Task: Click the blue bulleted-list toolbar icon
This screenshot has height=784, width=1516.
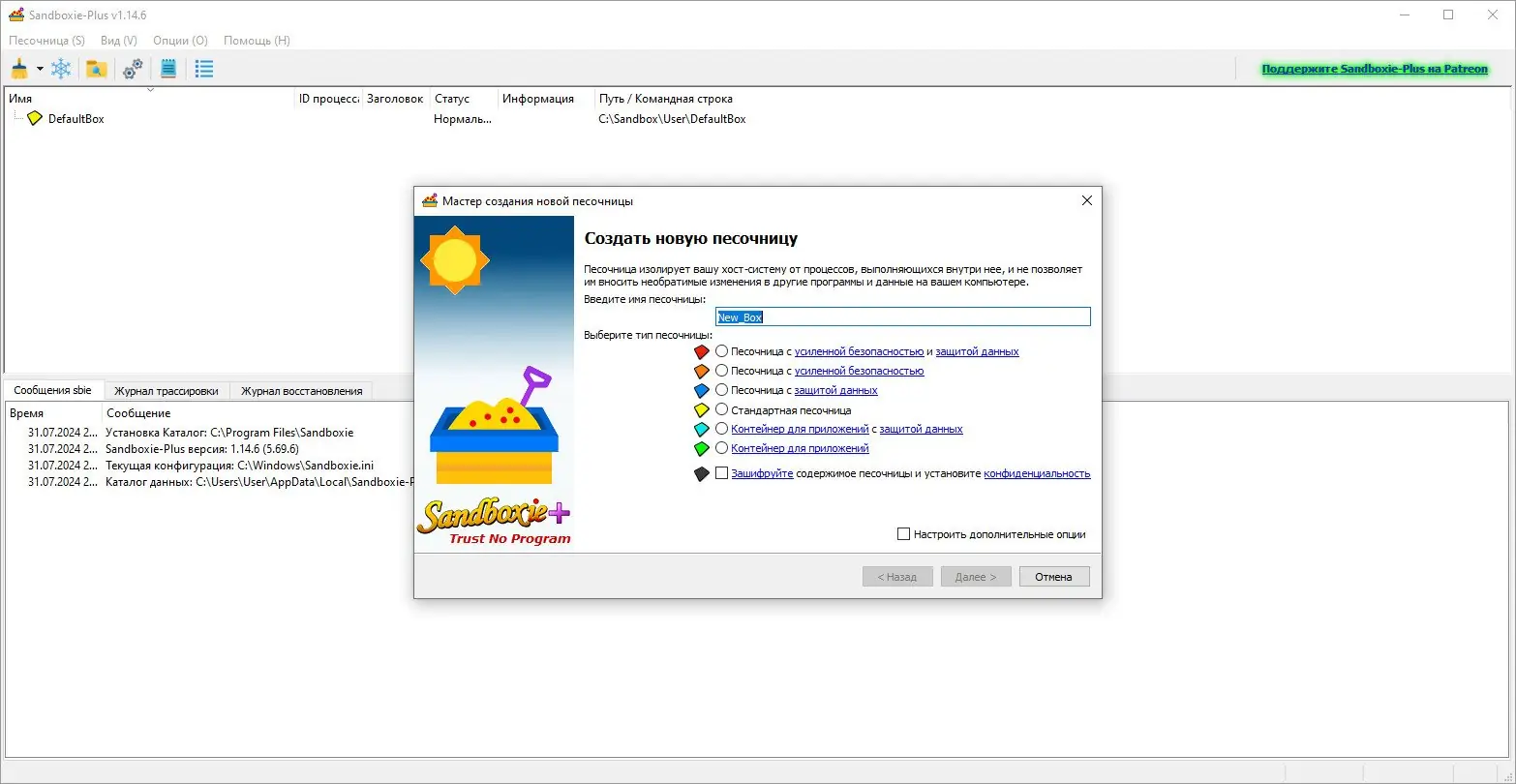Action: click(204, 69)
